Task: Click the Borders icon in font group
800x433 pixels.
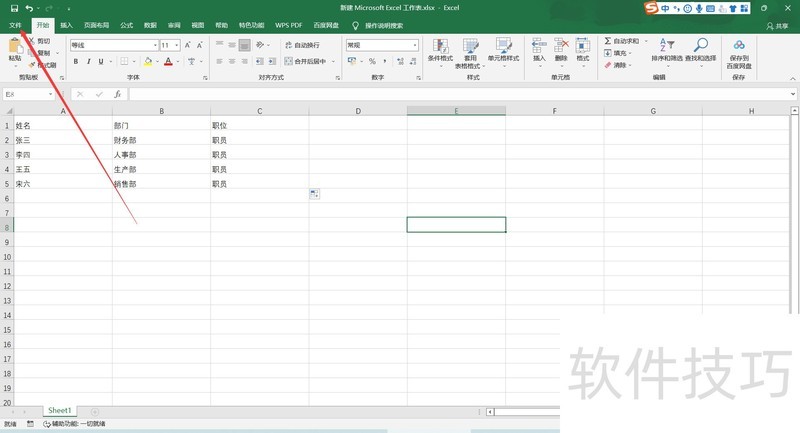Action: 124,61
